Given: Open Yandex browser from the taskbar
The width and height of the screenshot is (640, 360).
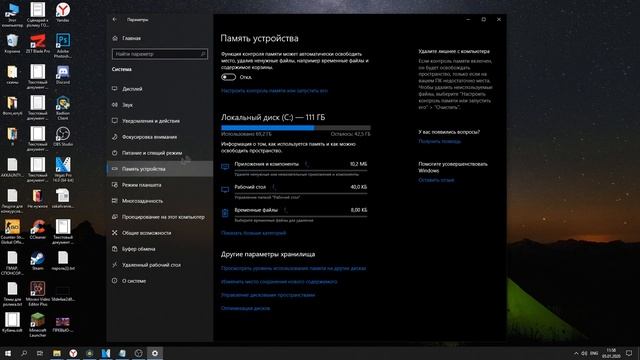Looking at the screenshot, I should [73, 353].
